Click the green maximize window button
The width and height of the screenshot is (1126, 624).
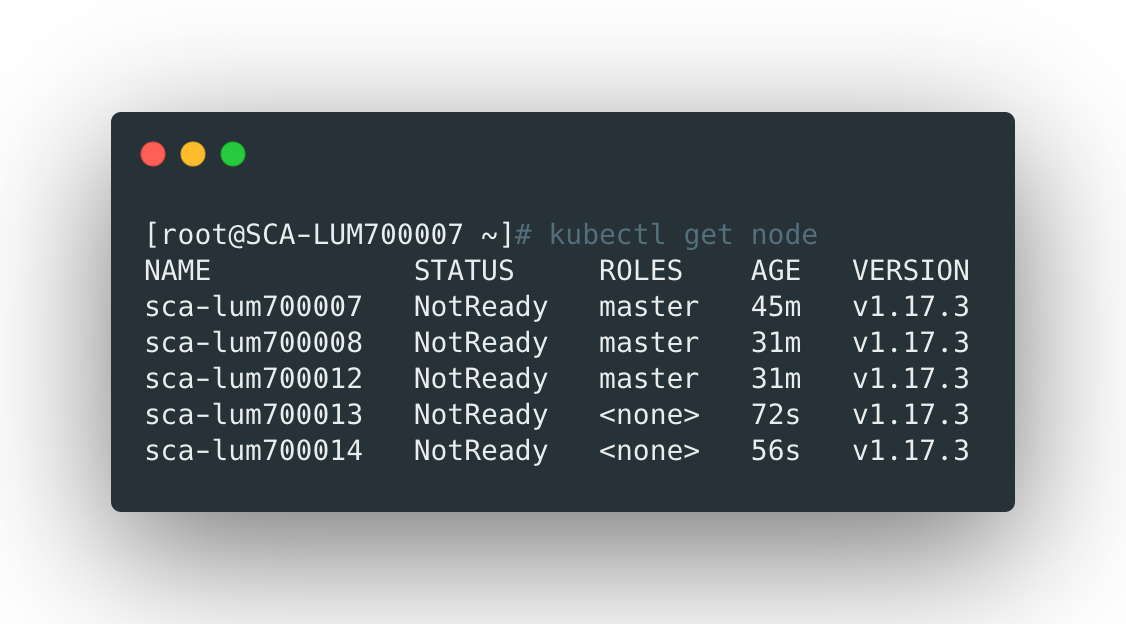click(233, 154)
